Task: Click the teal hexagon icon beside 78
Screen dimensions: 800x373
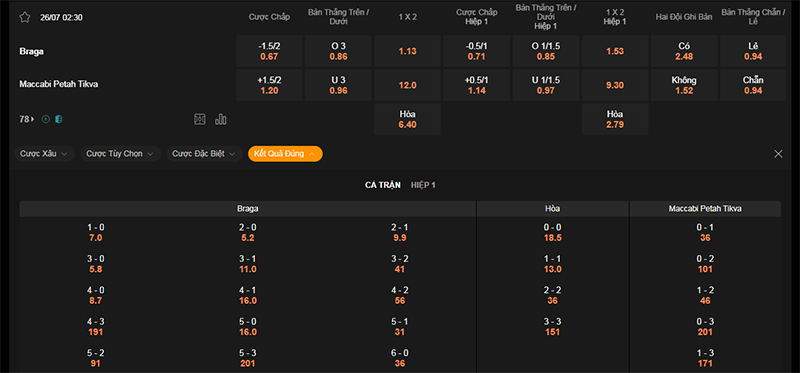Action: (x=59, y=119)
